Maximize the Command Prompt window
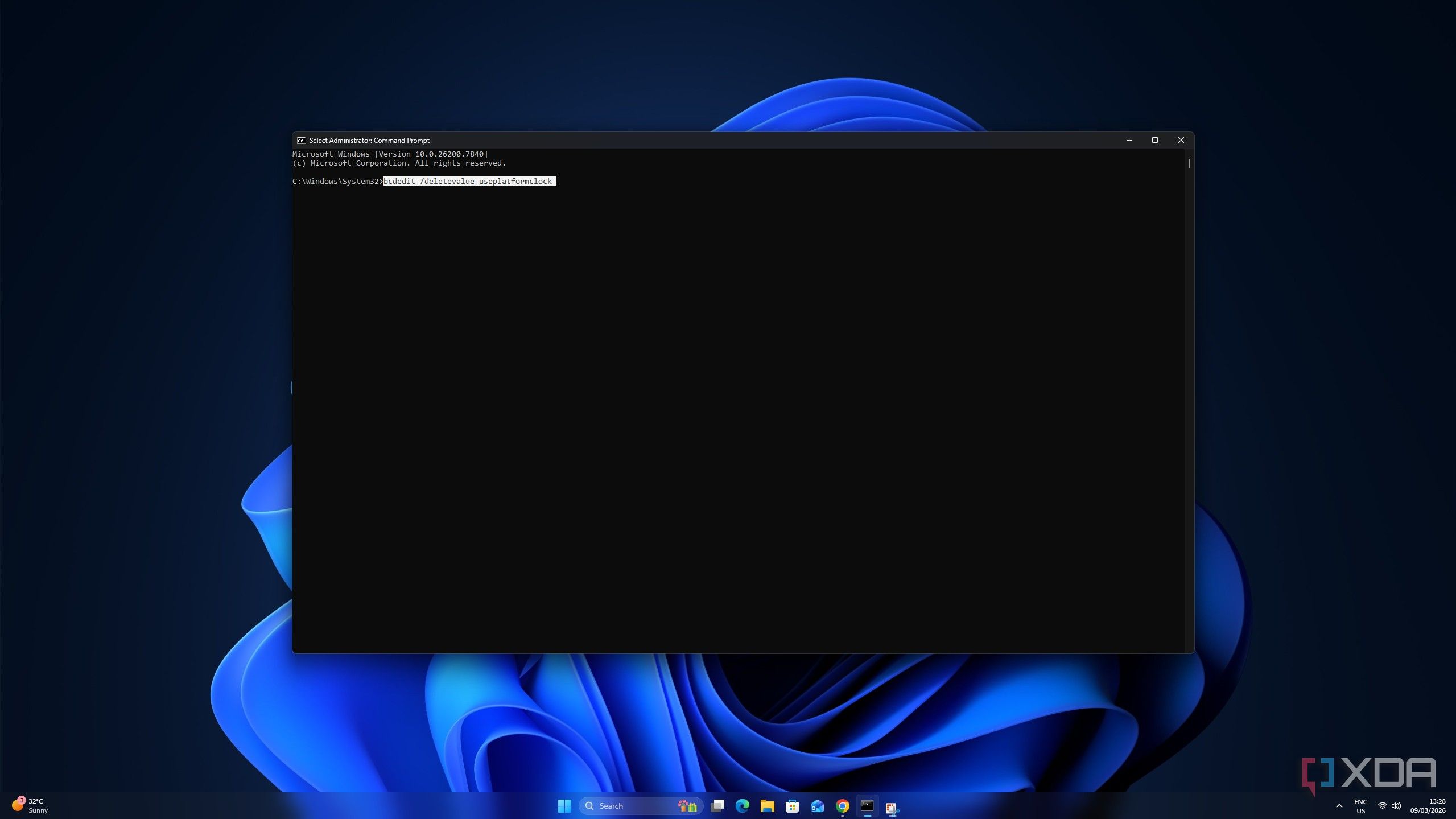The width and height of the screenshot is (1456, 819). pyautogui.click(x=1155, y=140)
